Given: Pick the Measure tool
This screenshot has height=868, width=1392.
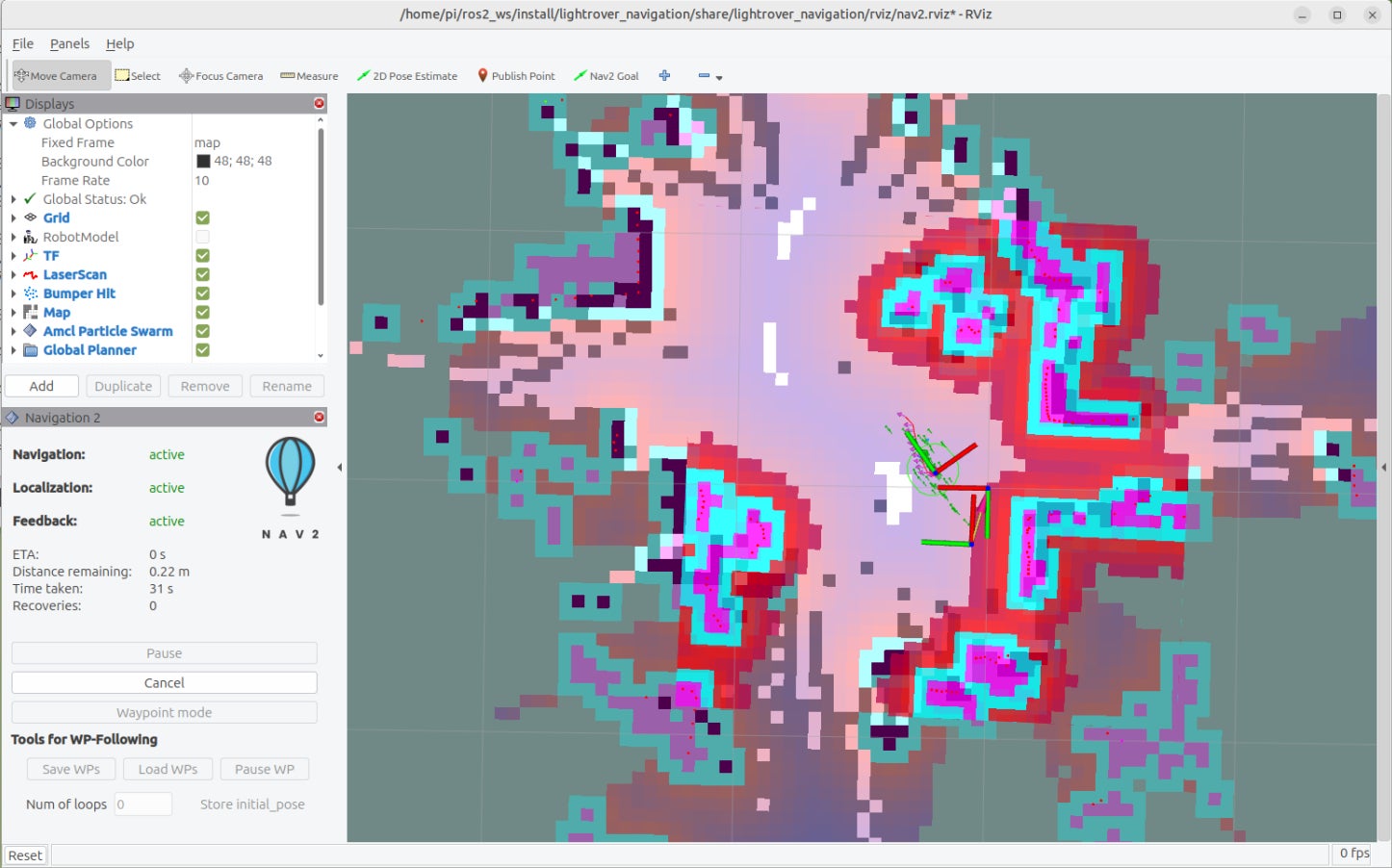Looking at the screenshot, I should tap(309, 76).
